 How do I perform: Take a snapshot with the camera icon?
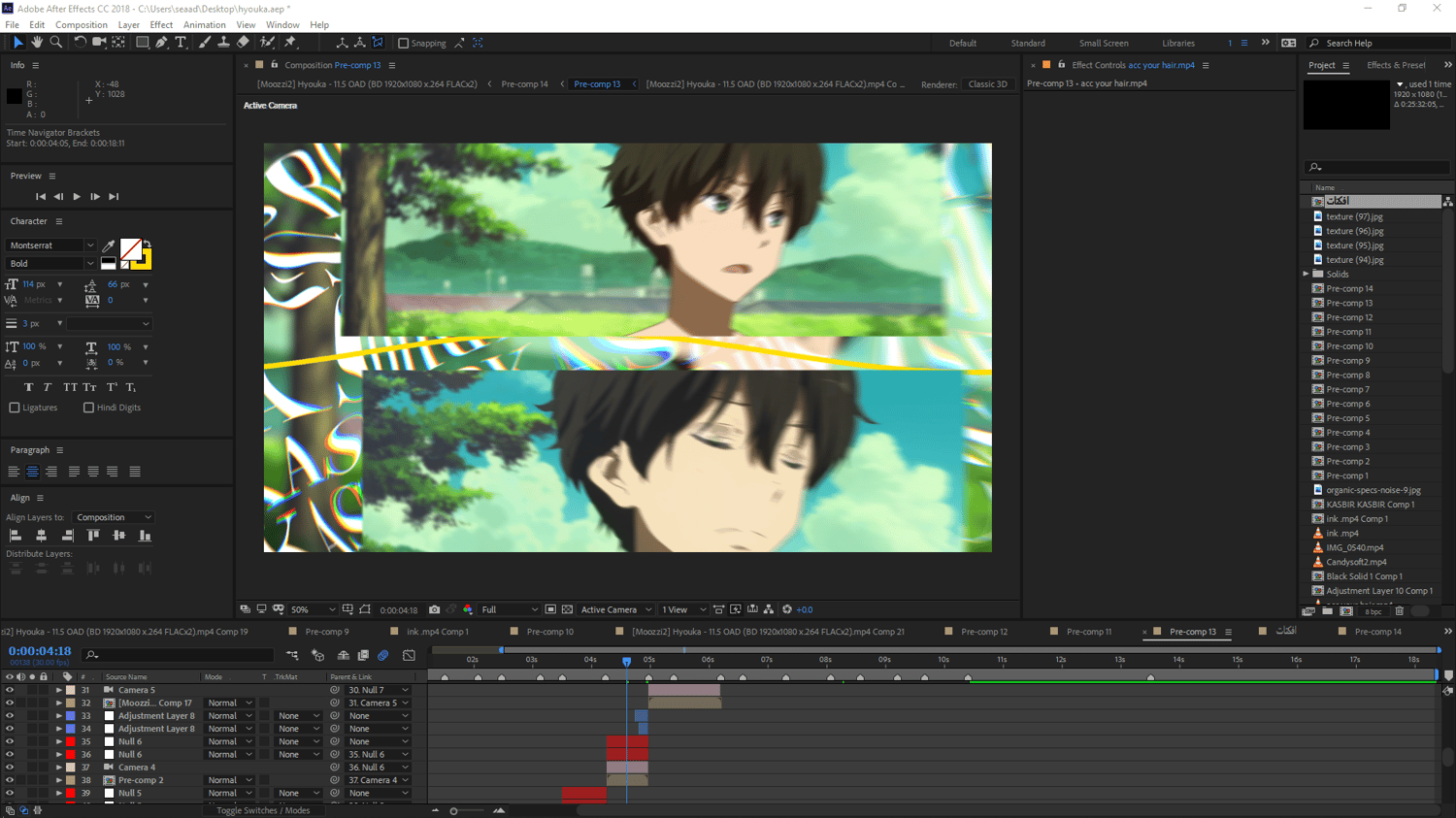click(435, 609)
